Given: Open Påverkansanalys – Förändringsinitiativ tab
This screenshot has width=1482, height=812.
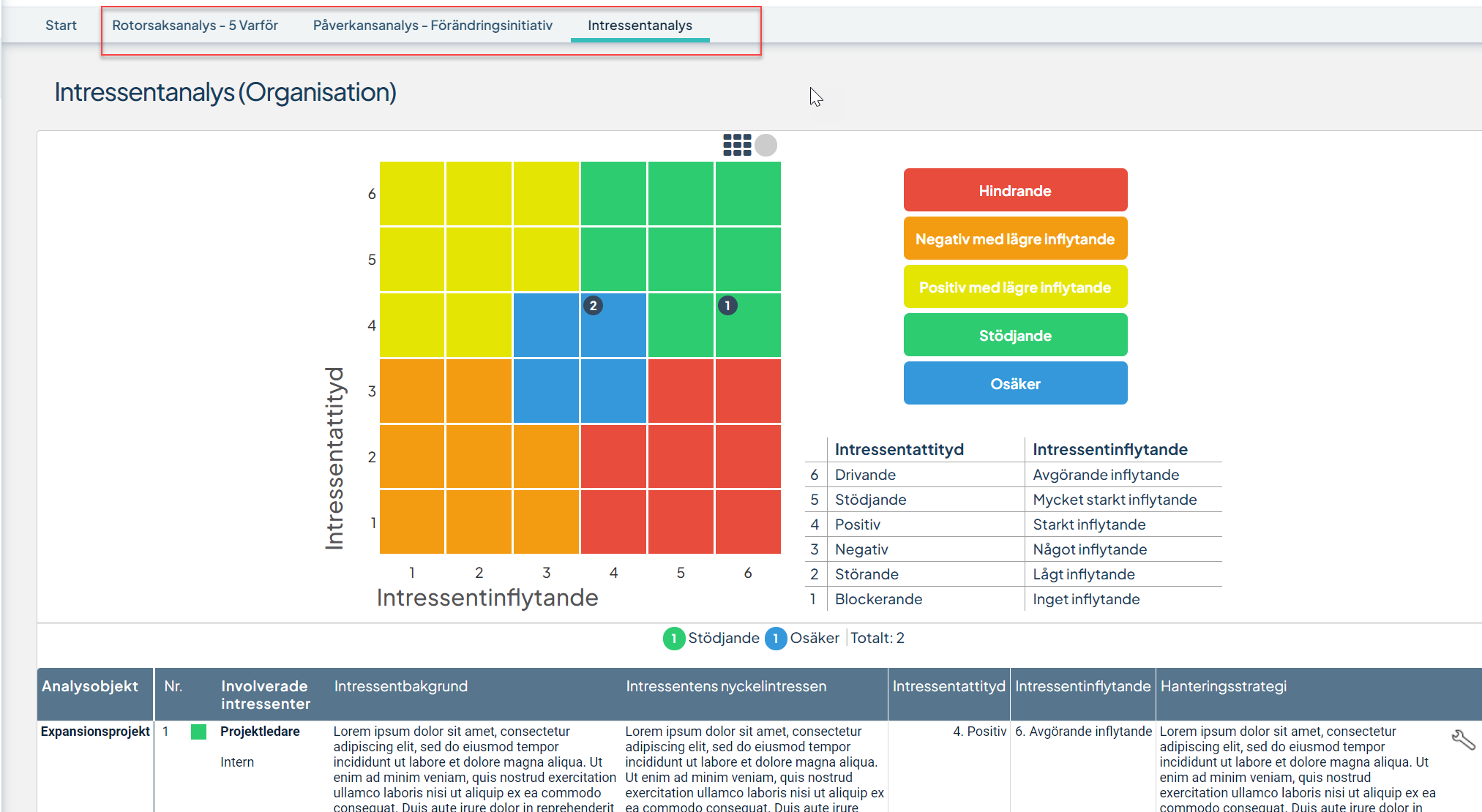Looking at the screenshot, I should (433, 26).
